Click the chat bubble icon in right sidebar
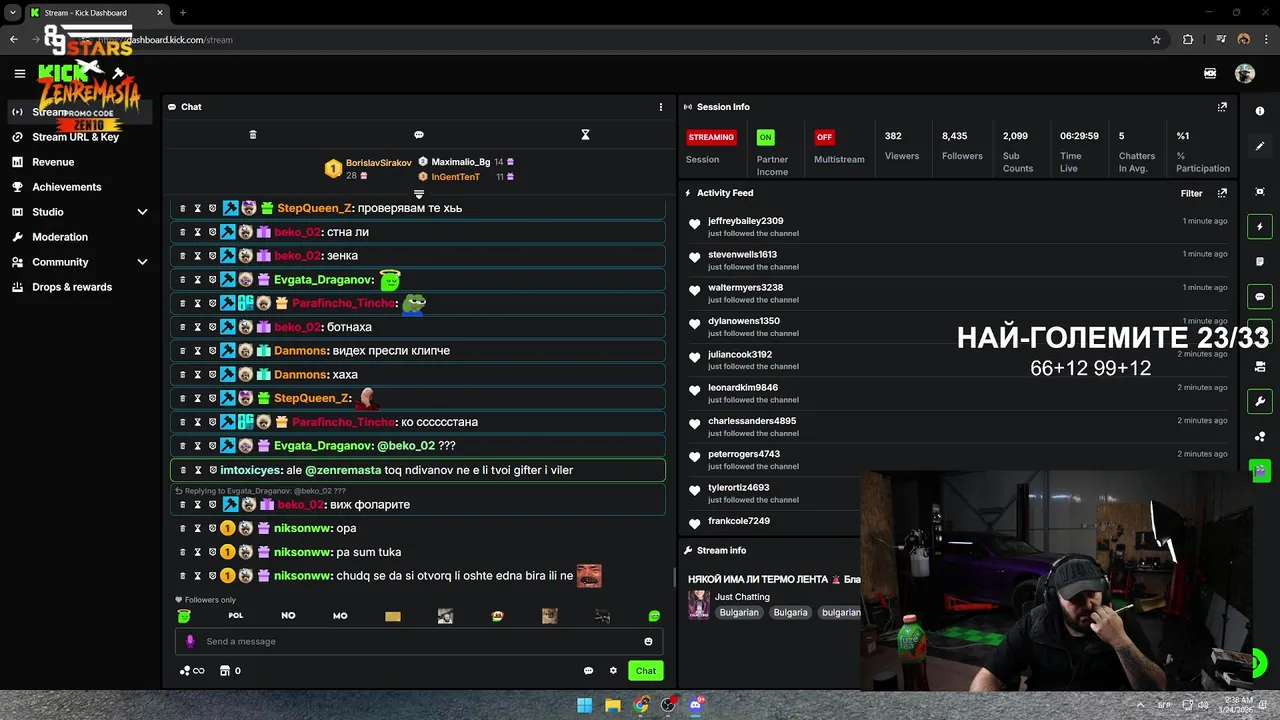Image resolution: width=1280 pixels, height=720 pixels. tap(1260, 297)
